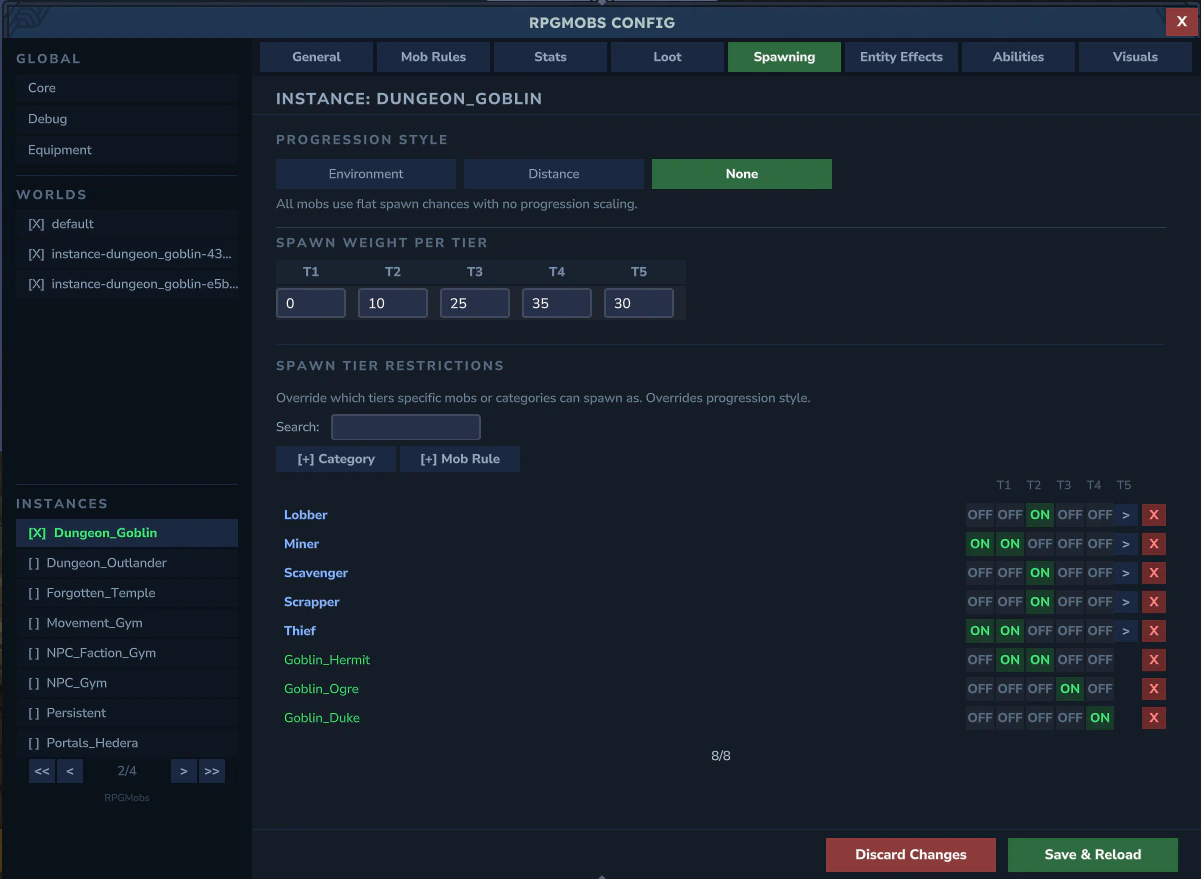
Task: Delete the Lobber restriction with its red X
Action: (1154, 514)
